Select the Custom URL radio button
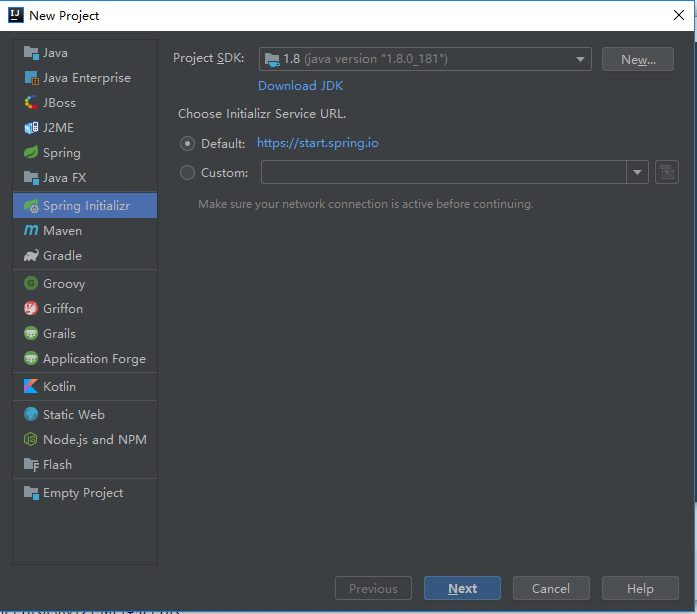The height and width of the screenshot is (614, 697). [x=187, y=173]
